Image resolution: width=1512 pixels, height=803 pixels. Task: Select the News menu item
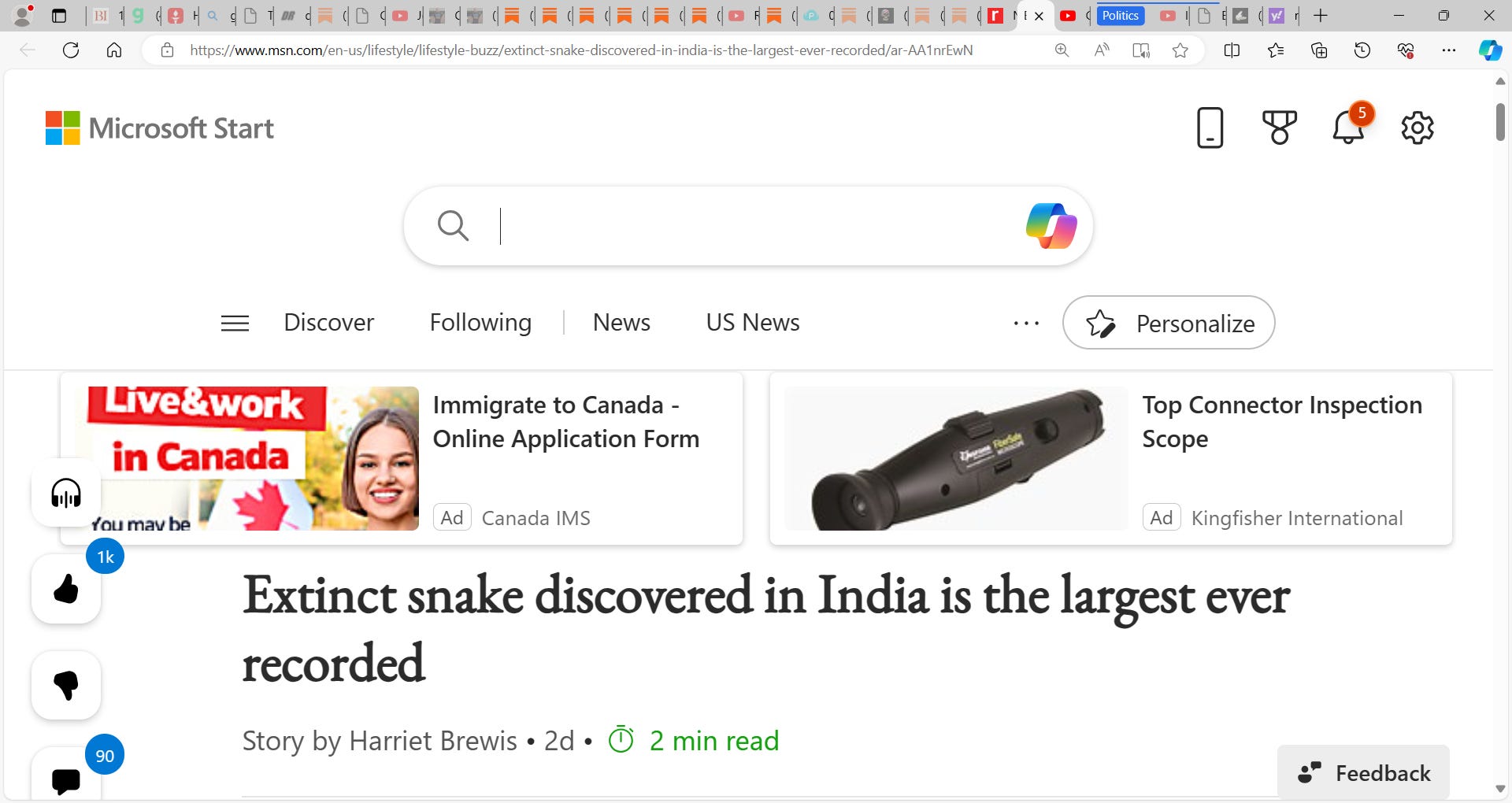(x=621, y=323)
